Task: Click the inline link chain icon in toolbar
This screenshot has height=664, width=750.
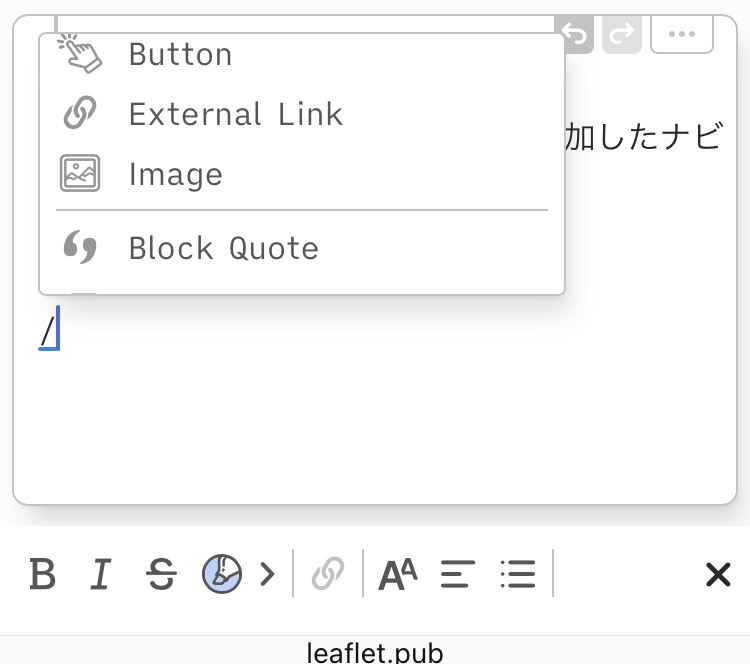Action: point(327,575)
